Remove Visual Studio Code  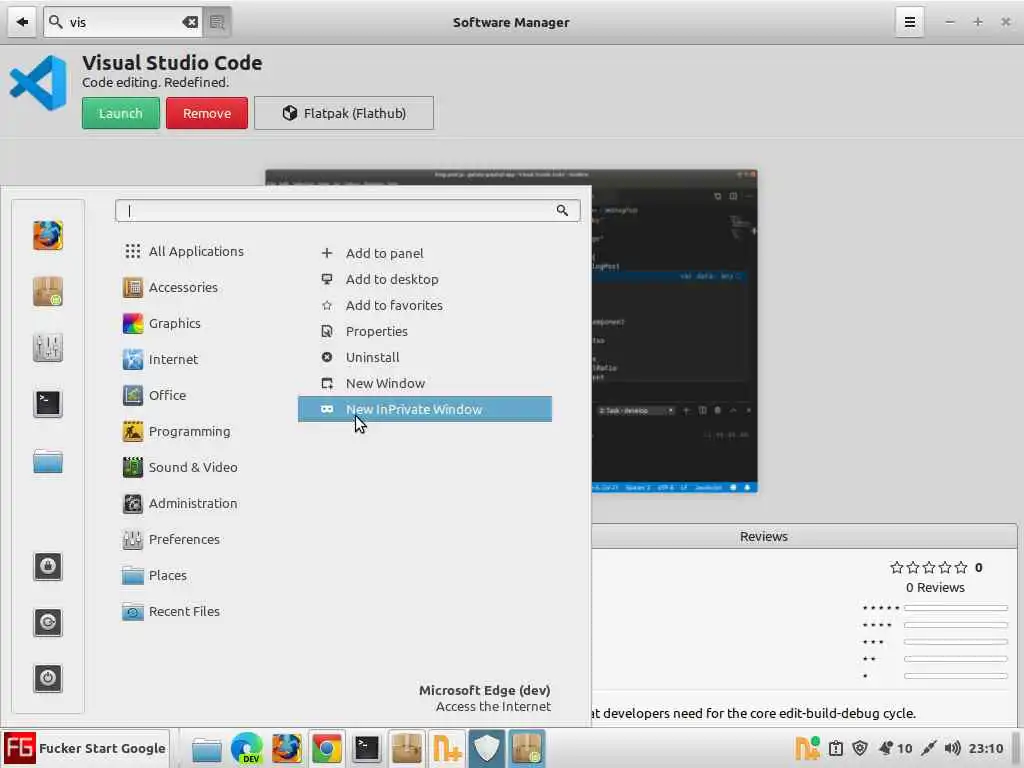207,113
